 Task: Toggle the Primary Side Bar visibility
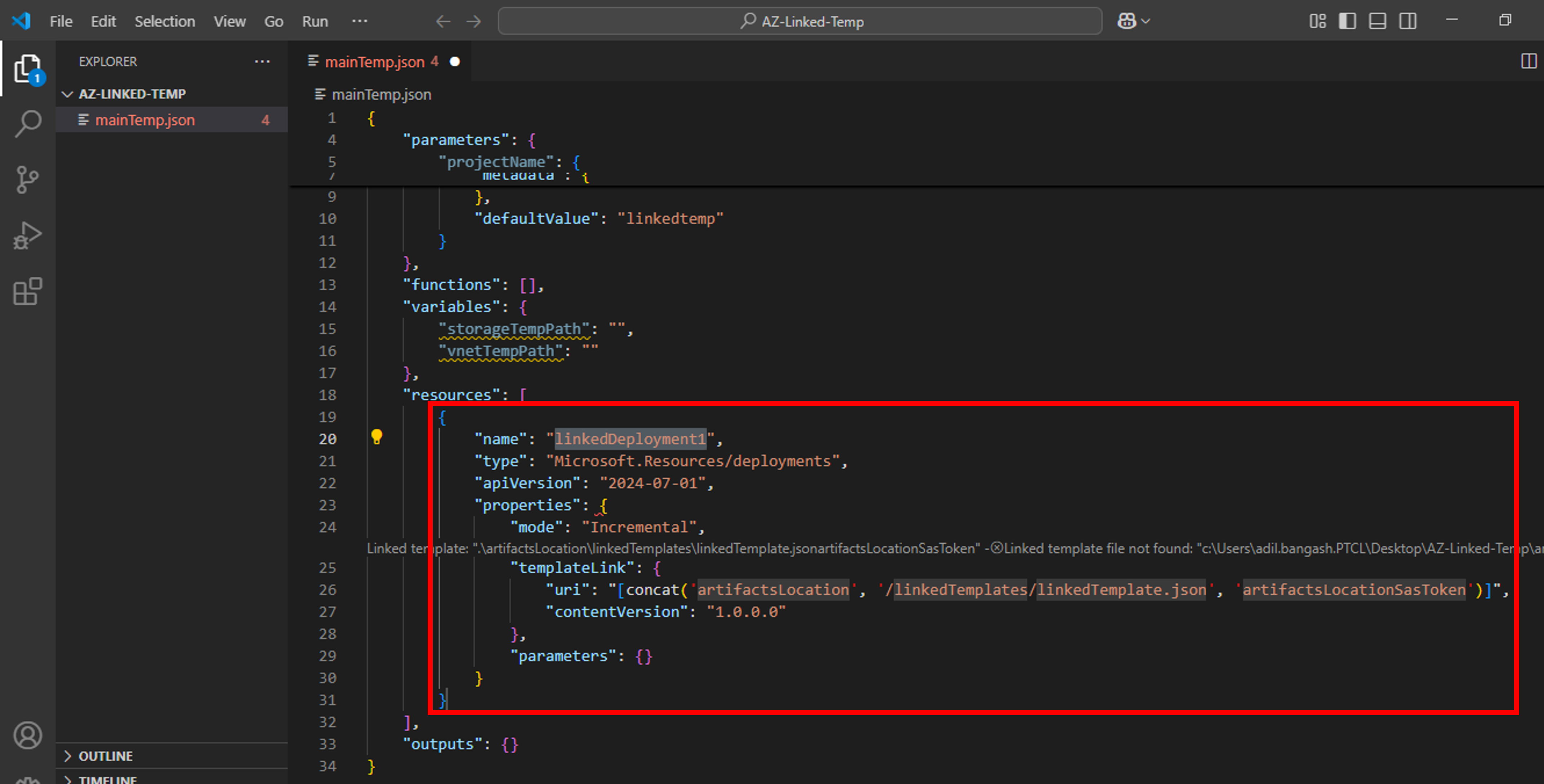coord(1347,21)
